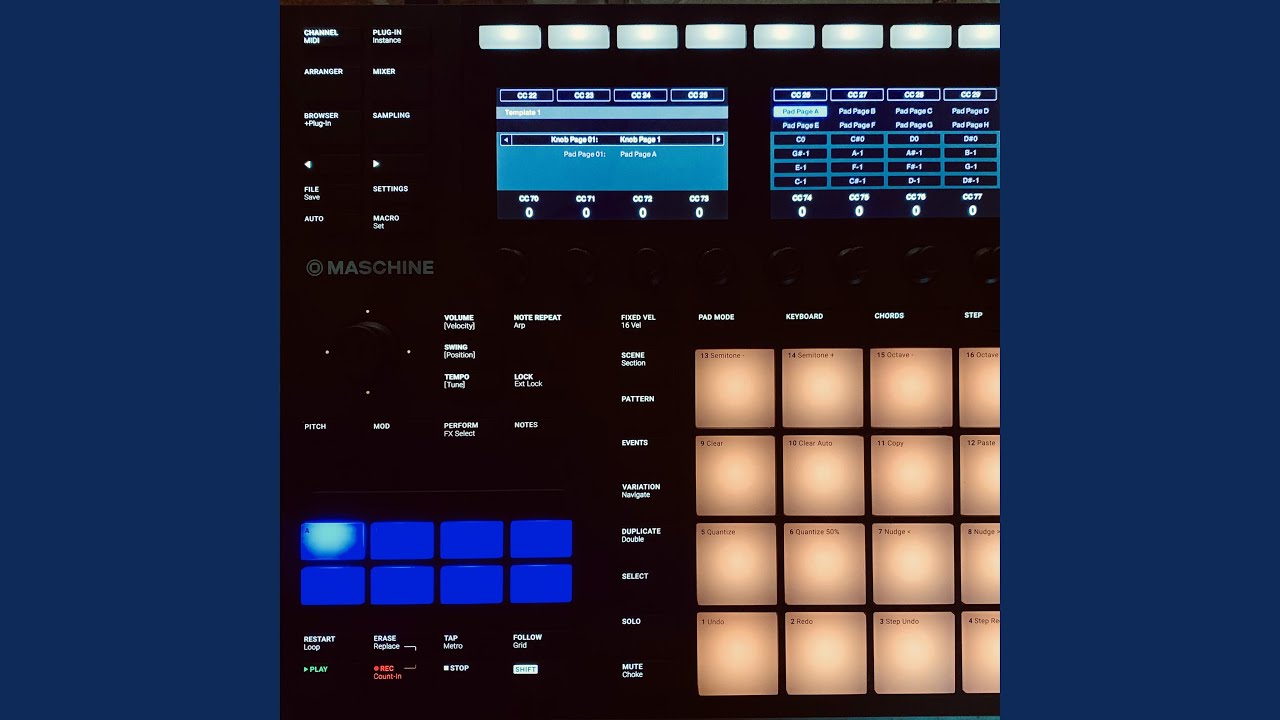Switch to PAD MODE
The width and height of the screenshot is (1280, 720).
tap(716, 317)
